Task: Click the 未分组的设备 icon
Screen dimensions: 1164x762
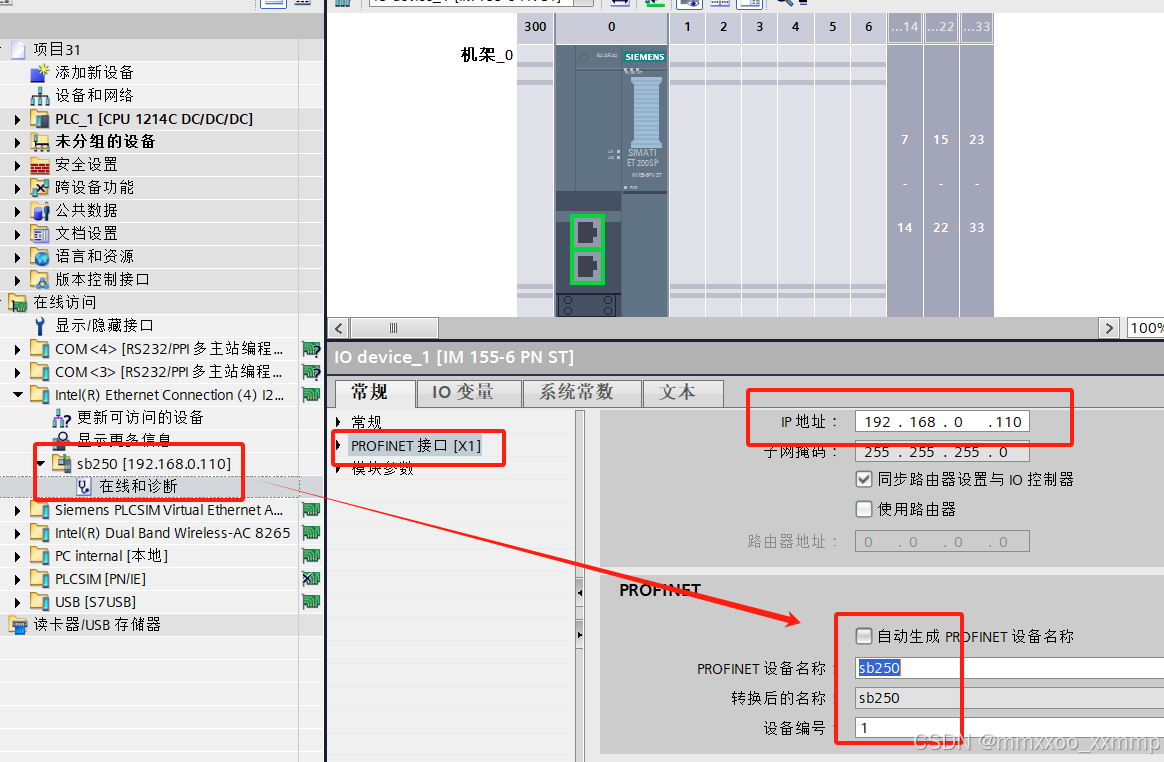Action: 40,142
